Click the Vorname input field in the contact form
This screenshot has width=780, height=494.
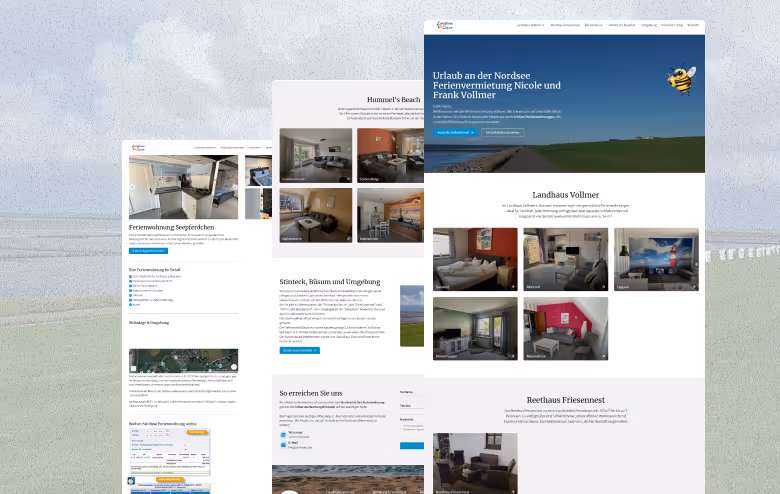click(x=412, y=397)
